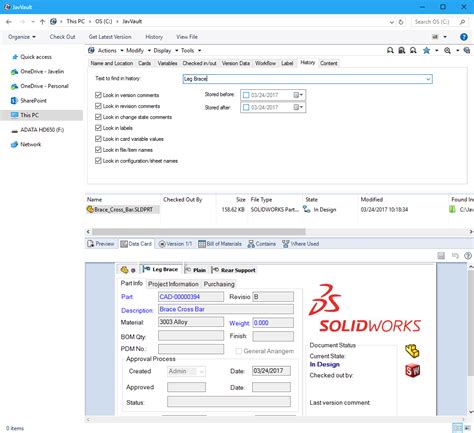Toggle Look in labels checkbox
This screenshot has width=474, height=433.
coord(98,128)
